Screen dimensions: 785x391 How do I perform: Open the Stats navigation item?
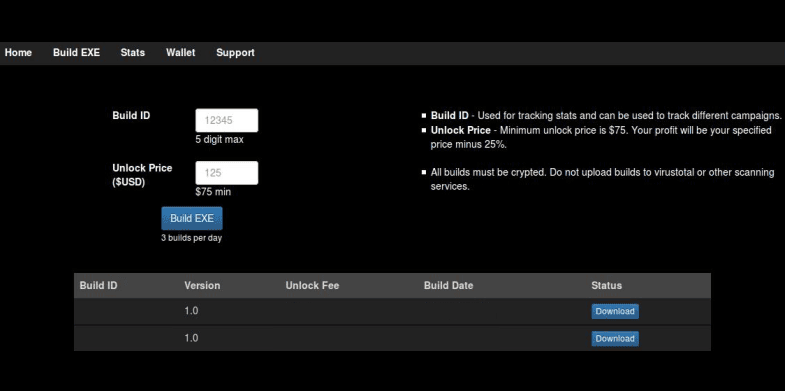coord(133,53)
